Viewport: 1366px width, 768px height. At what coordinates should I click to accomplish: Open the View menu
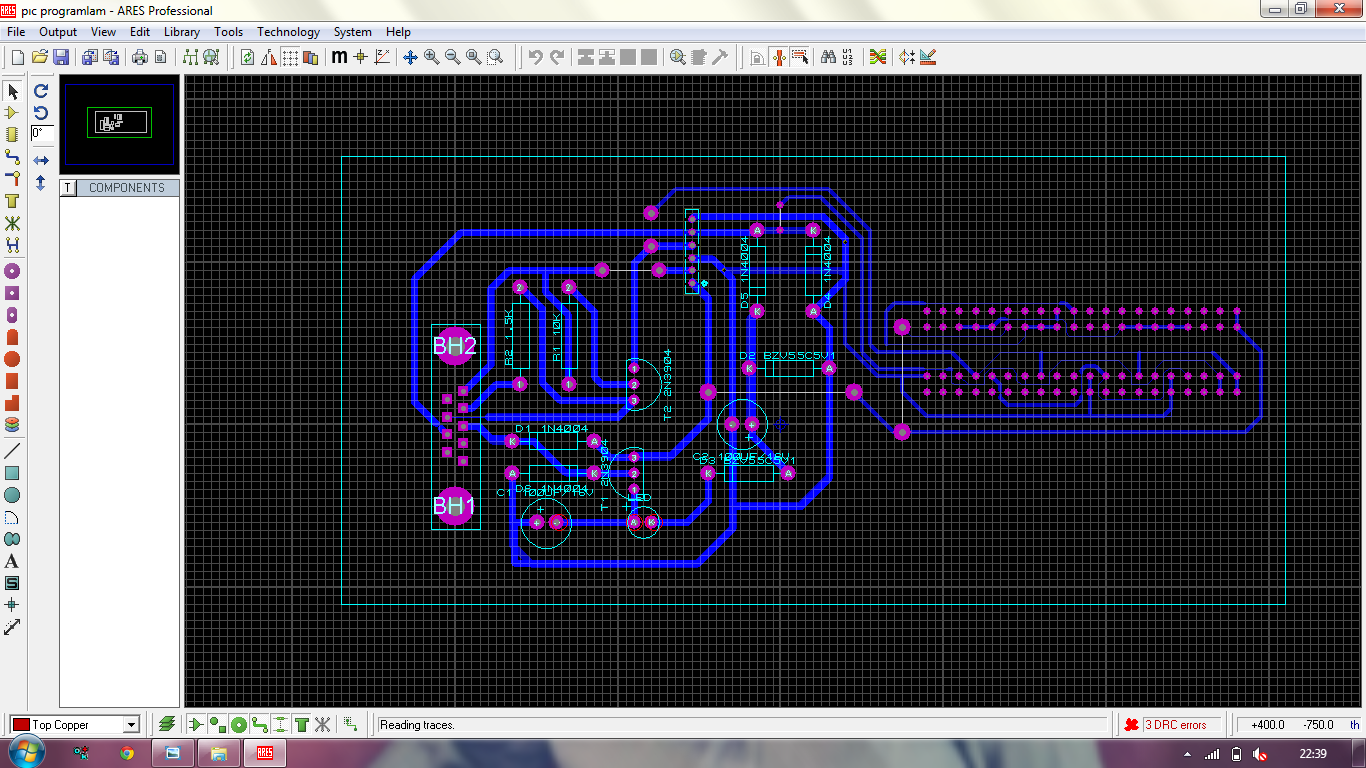pos(103,32)
